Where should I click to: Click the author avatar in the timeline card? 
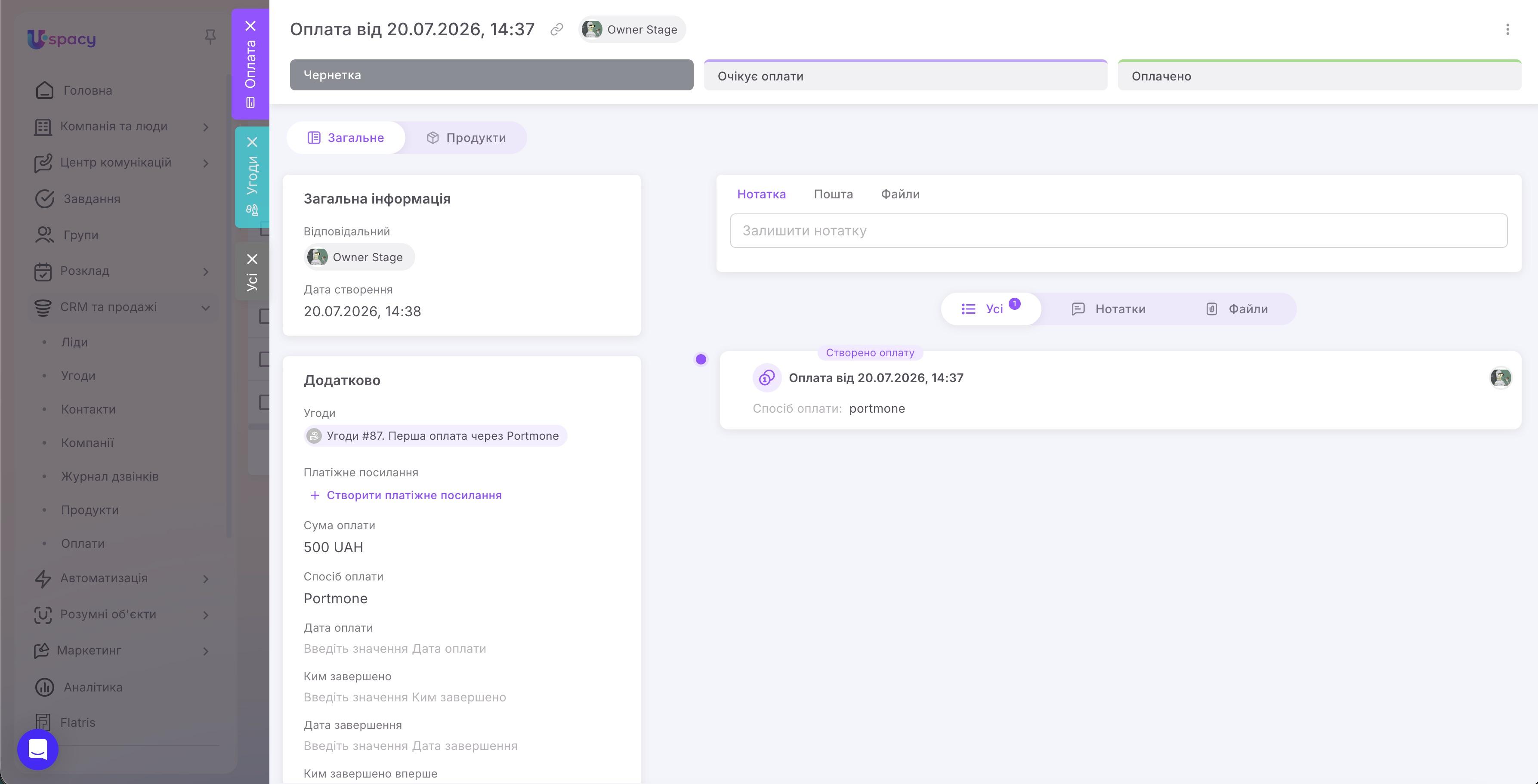click(x=1501, y=377)
